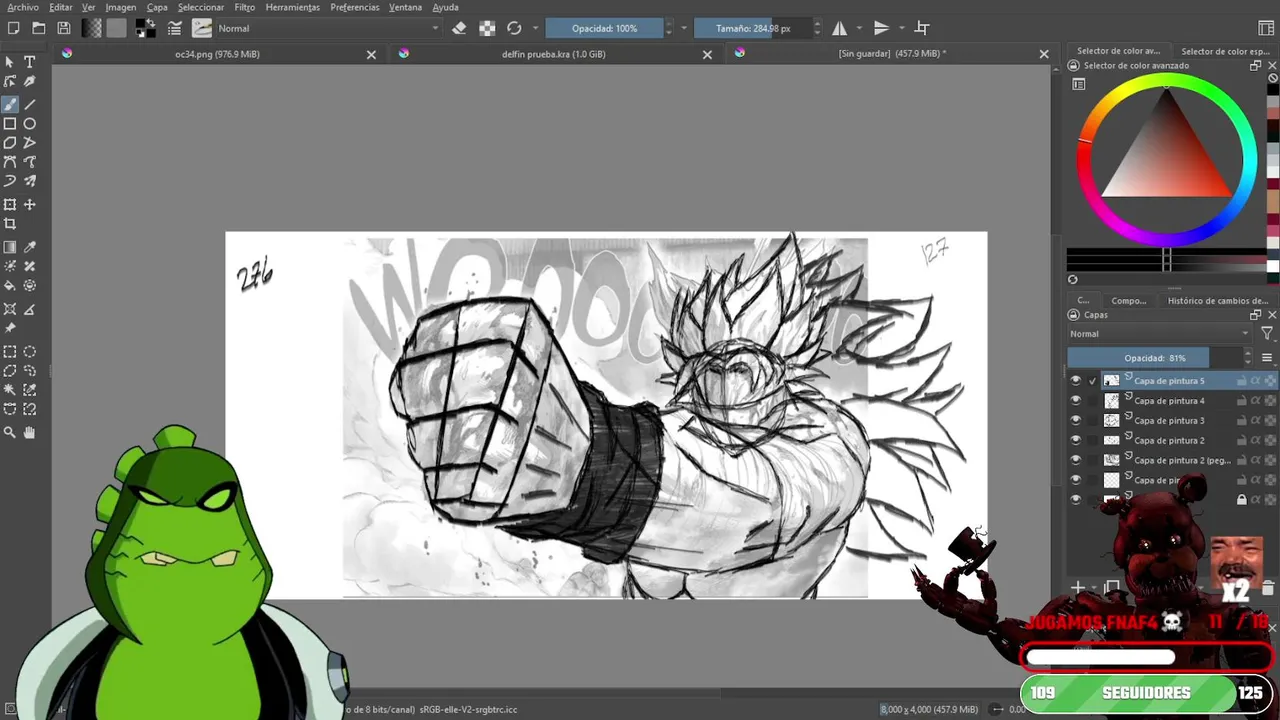This screenshot has width=1280, height=720.
Task: Switch to delfin prueba.kra document tab
Action: coord(554,54)
